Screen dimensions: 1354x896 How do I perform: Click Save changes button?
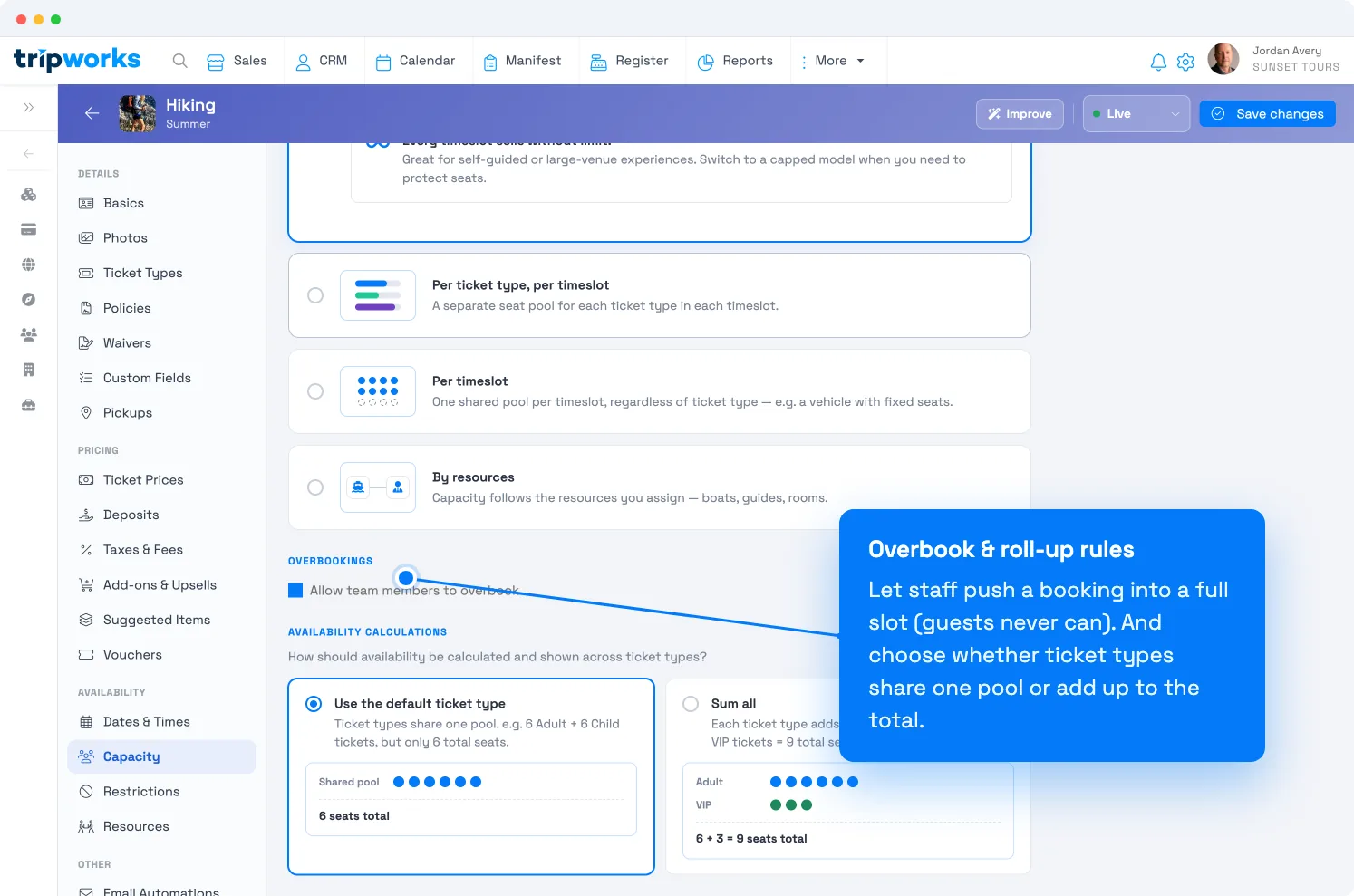pyautogui.click(x=1267, y=114)
